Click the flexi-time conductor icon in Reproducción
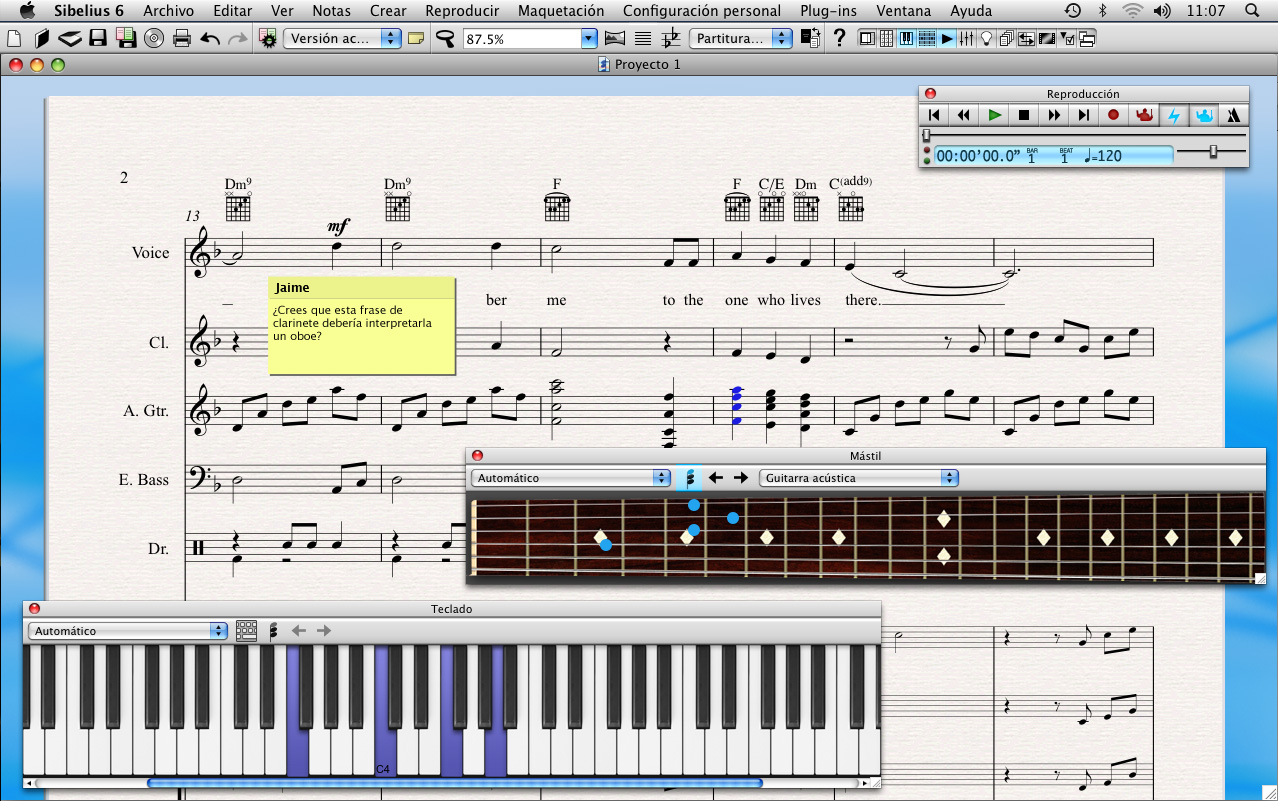 click(1144, 115)
